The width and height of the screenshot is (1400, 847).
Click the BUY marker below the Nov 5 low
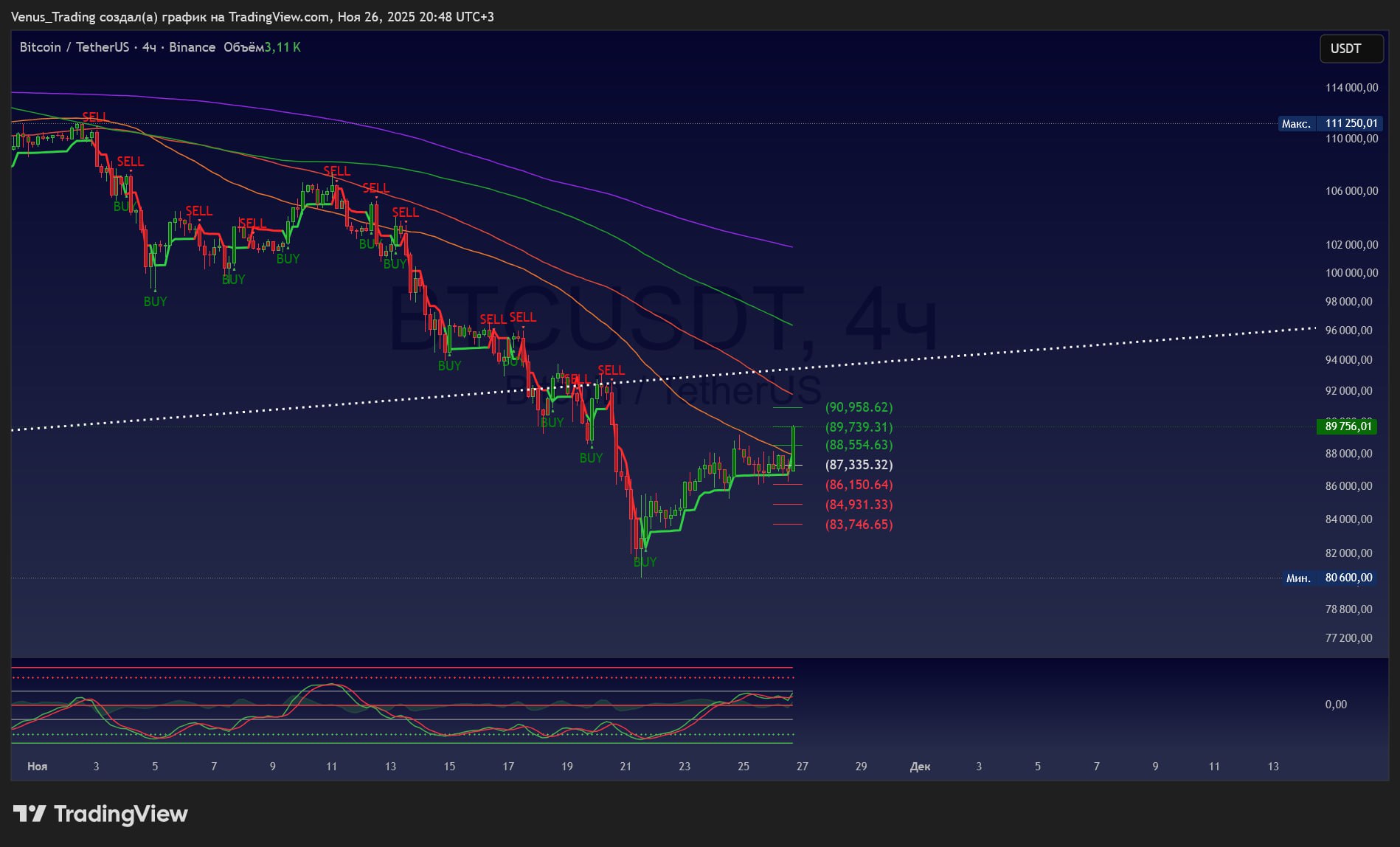(155, 302)
